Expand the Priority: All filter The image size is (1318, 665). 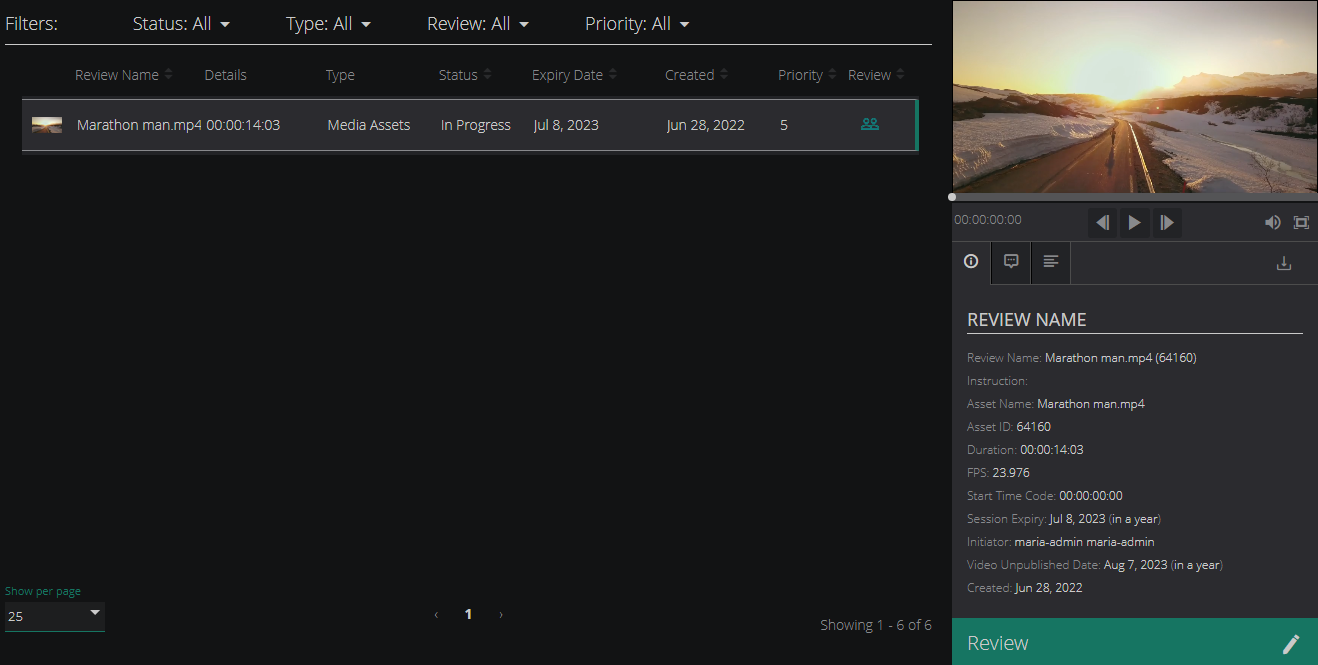(x=637, y=24)
